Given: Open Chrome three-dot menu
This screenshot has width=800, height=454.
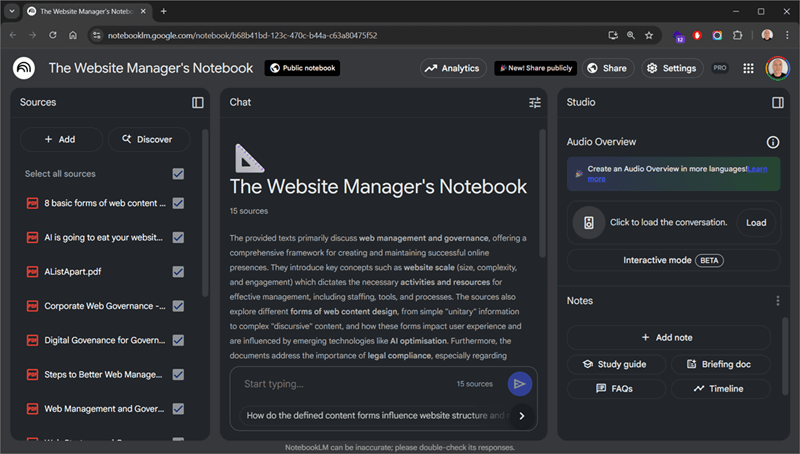Looking at the screenshot, I should 787,35.
